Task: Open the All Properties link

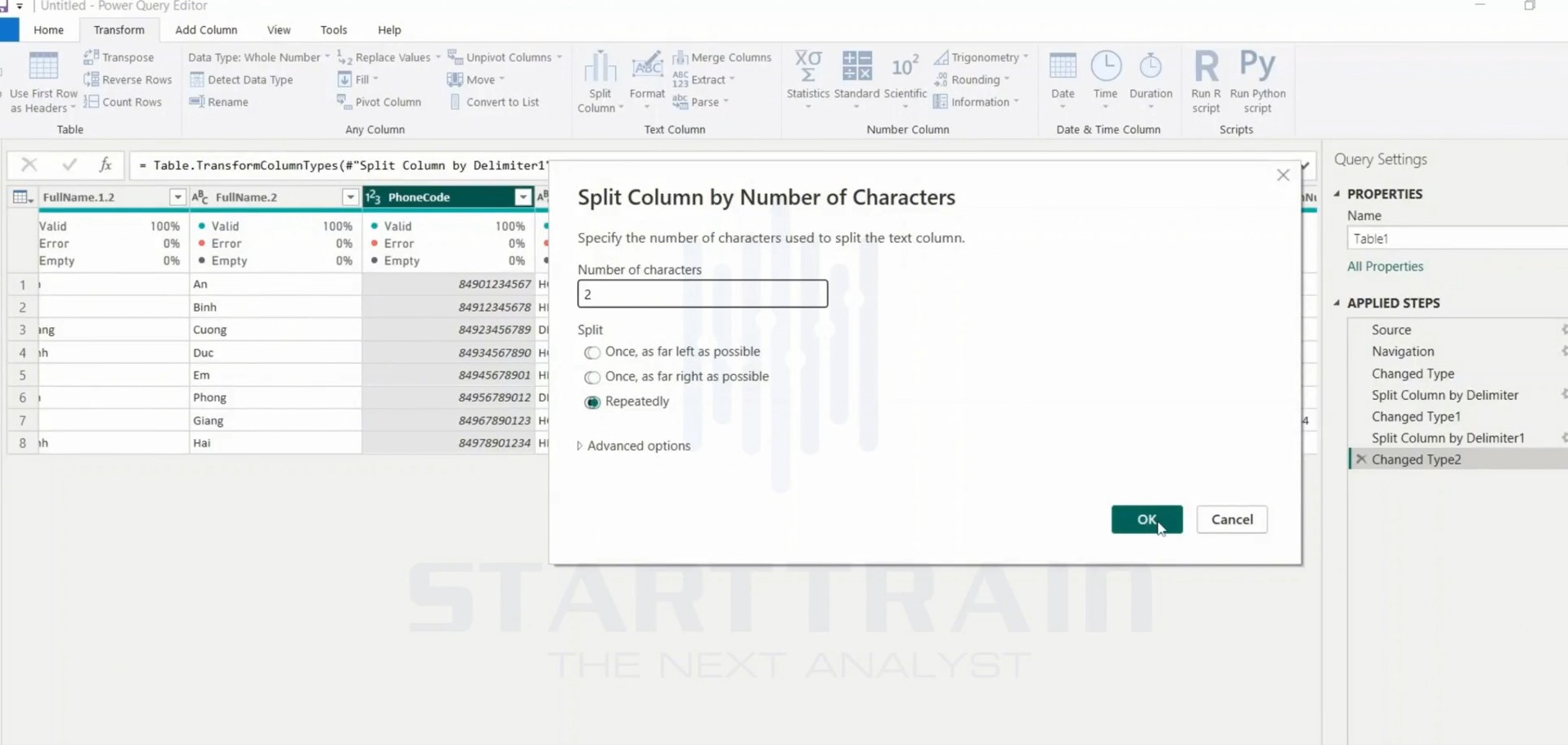Action: 1385,267
